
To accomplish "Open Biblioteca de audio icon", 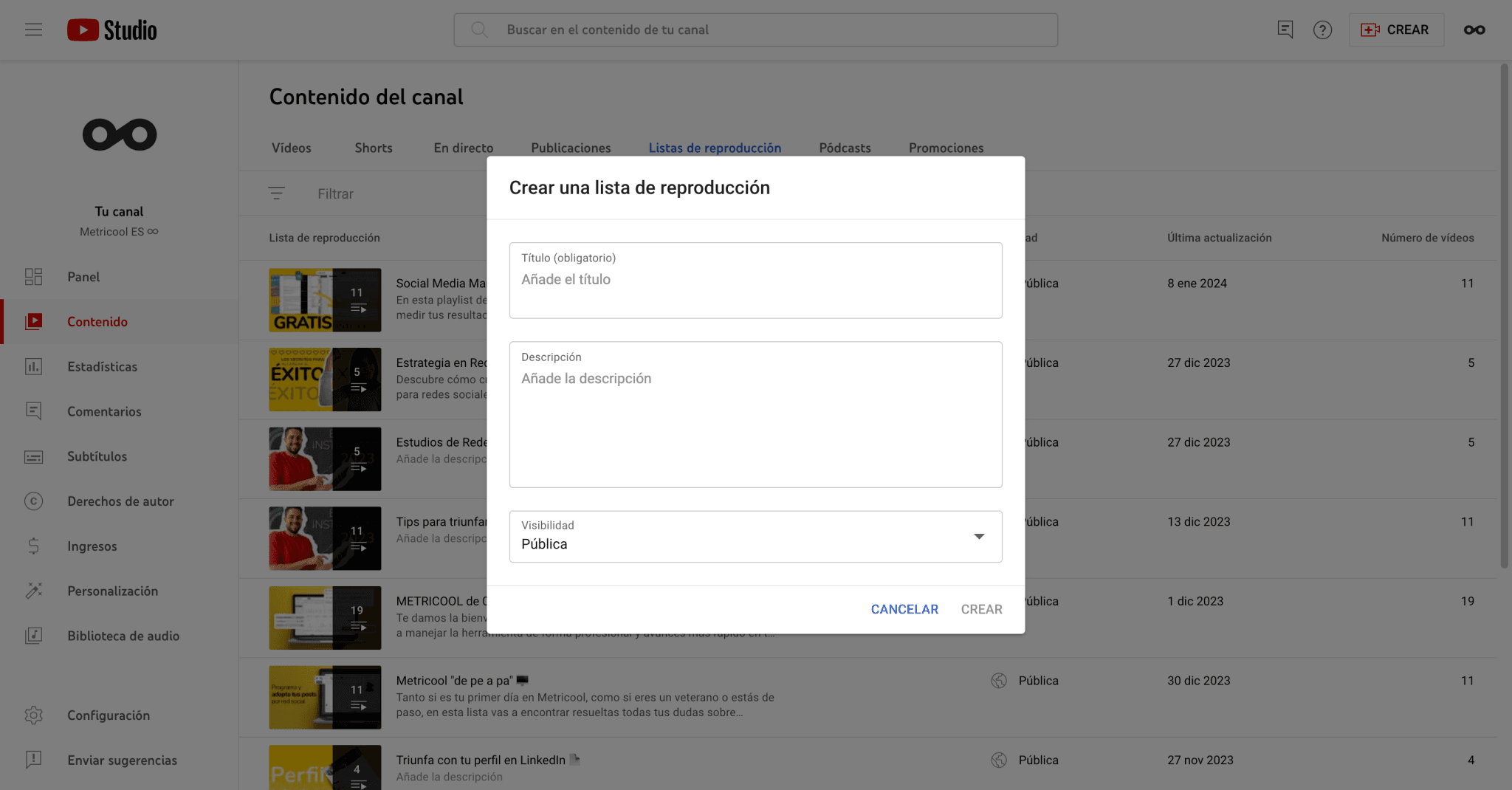I will [34, 636].
